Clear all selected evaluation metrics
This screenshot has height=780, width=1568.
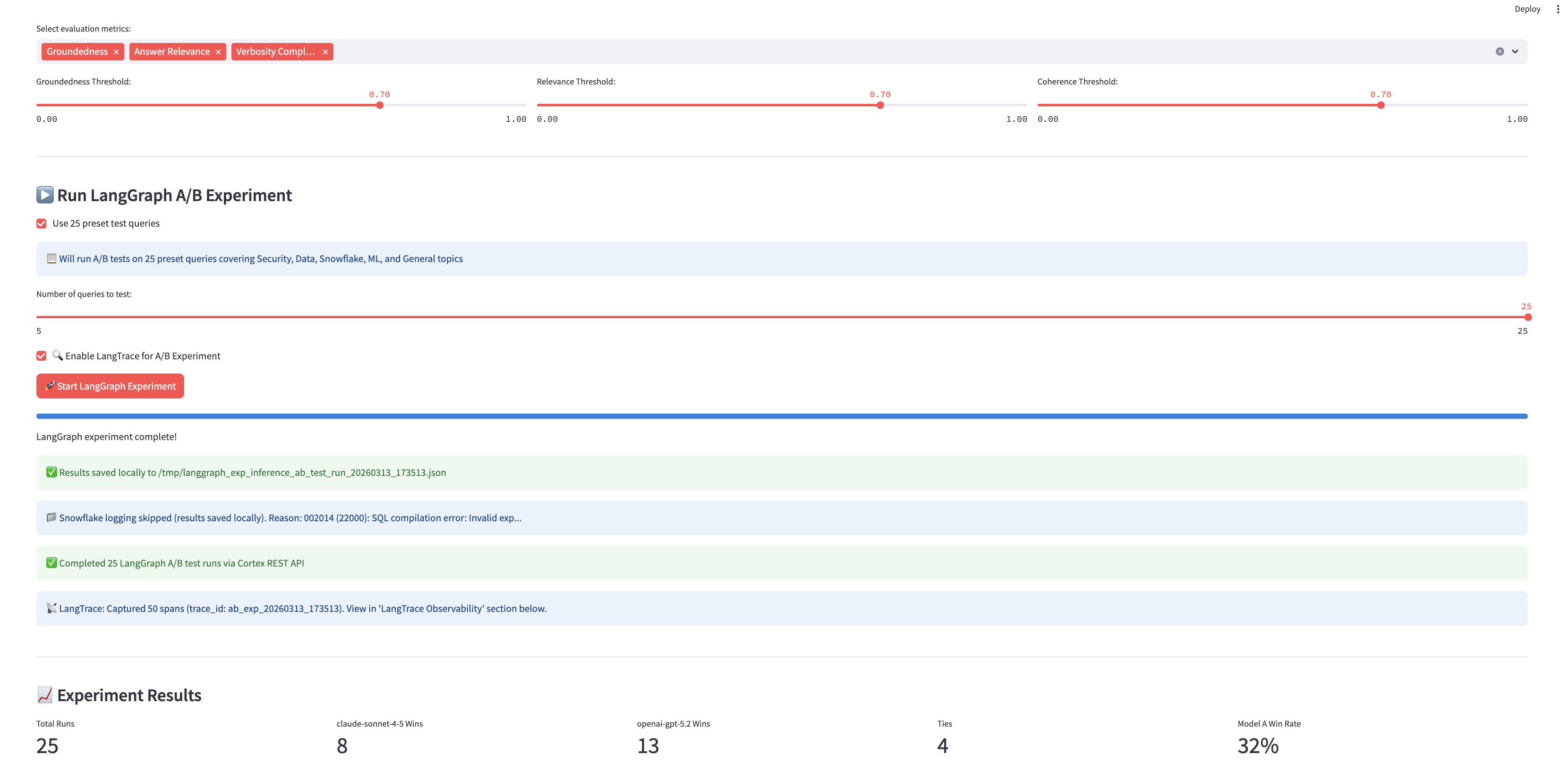point(1499,52)
